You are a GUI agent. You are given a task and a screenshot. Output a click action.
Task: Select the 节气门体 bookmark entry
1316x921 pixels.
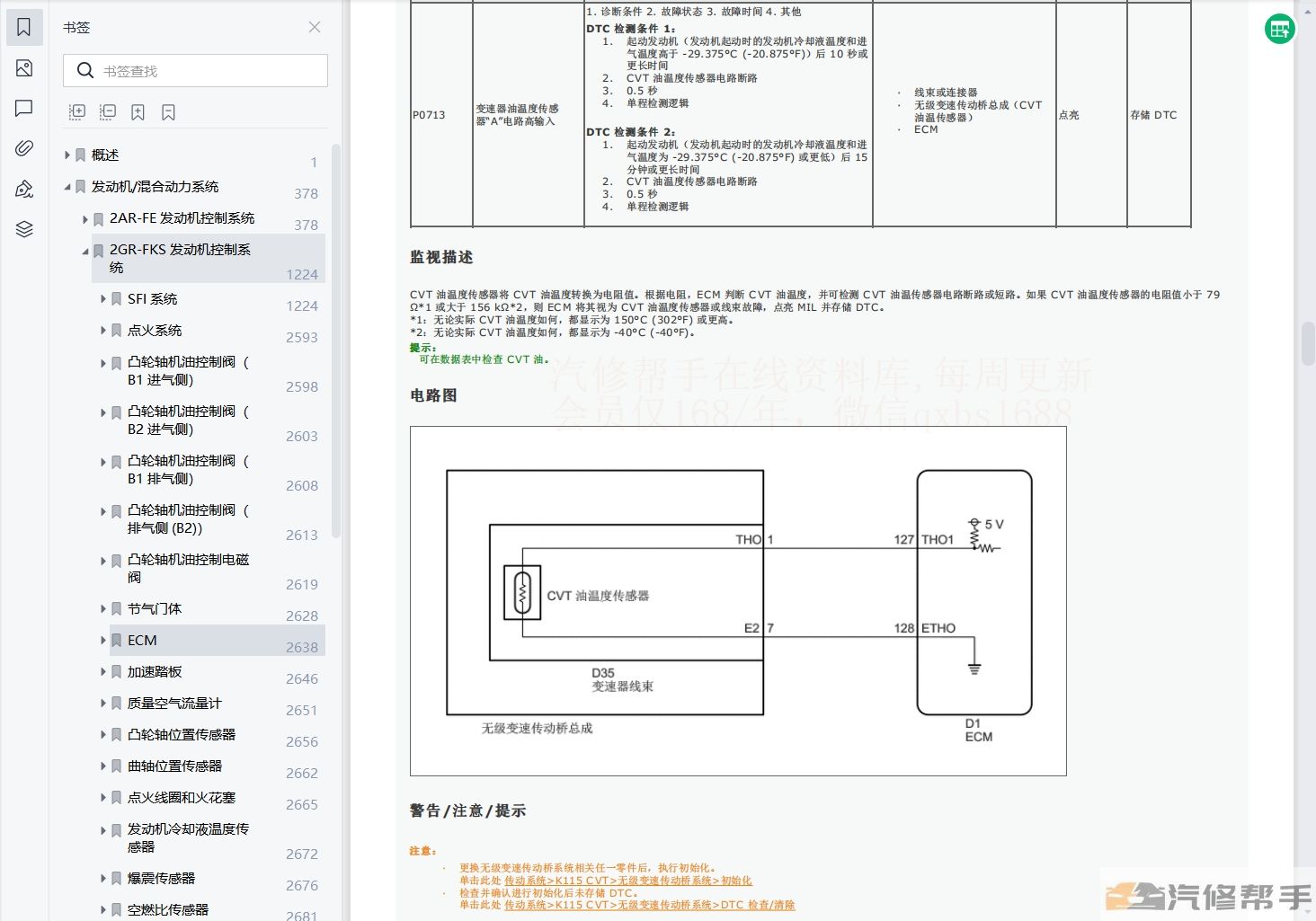(154, 609)
